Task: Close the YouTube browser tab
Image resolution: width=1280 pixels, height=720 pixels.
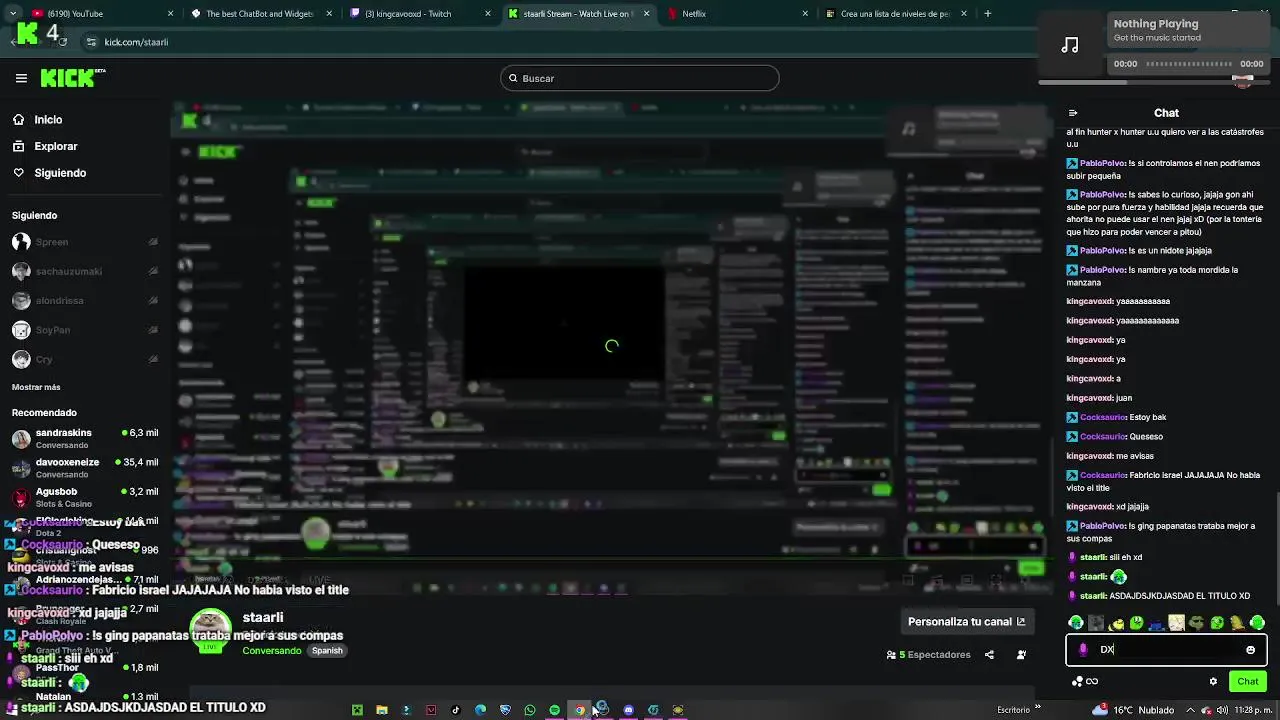Action: pyautogui.click(x=170, y=14)
